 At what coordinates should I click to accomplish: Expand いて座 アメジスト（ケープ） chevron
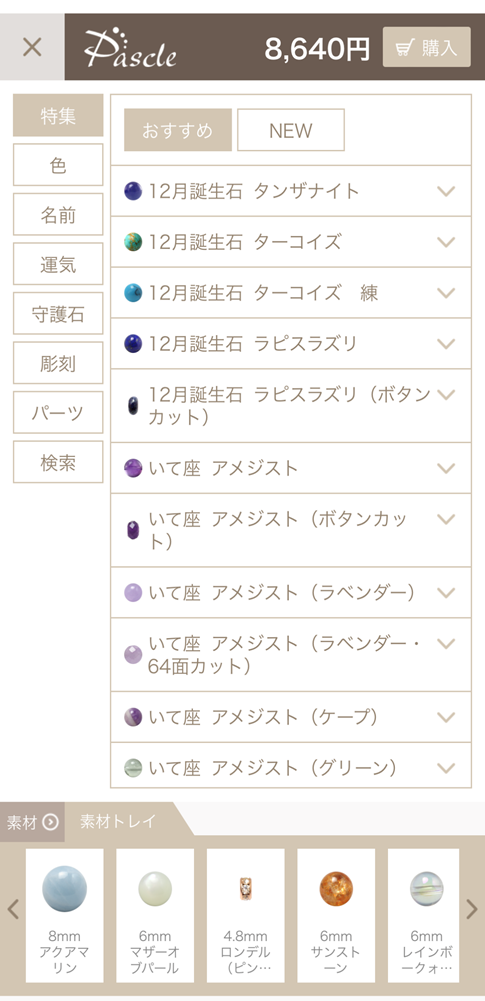(447, 717)
